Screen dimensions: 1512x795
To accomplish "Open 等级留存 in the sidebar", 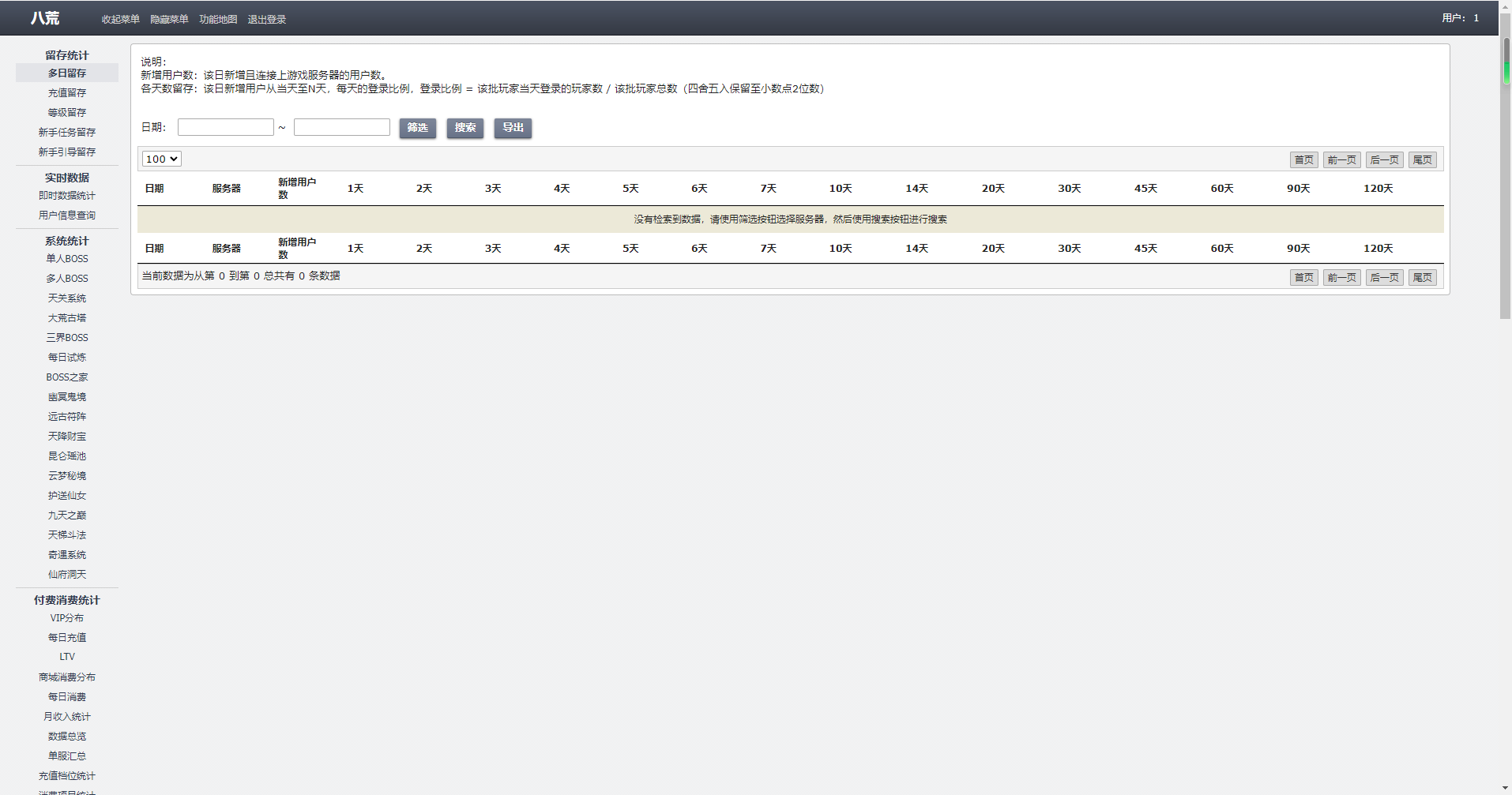I will point(67,113).
